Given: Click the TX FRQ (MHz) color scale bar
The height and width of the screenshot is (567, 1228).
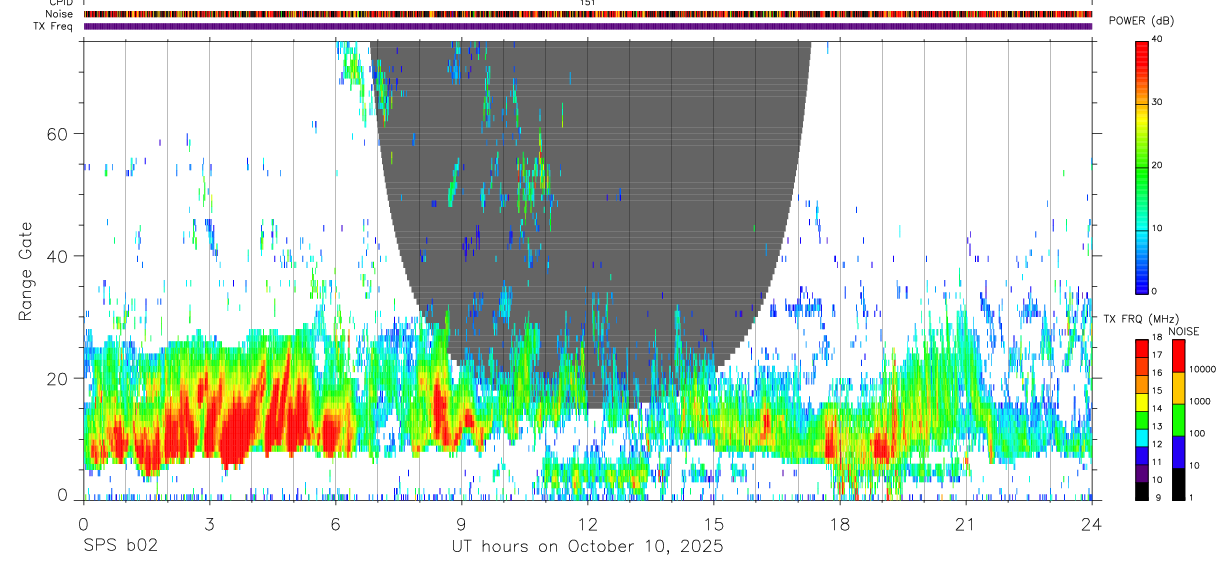Looking at the screenshot, I should point(1142,420).
